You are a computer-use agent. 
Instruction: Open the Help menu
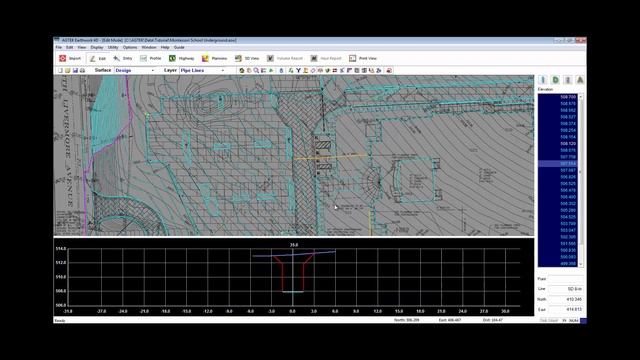point(165,47)
